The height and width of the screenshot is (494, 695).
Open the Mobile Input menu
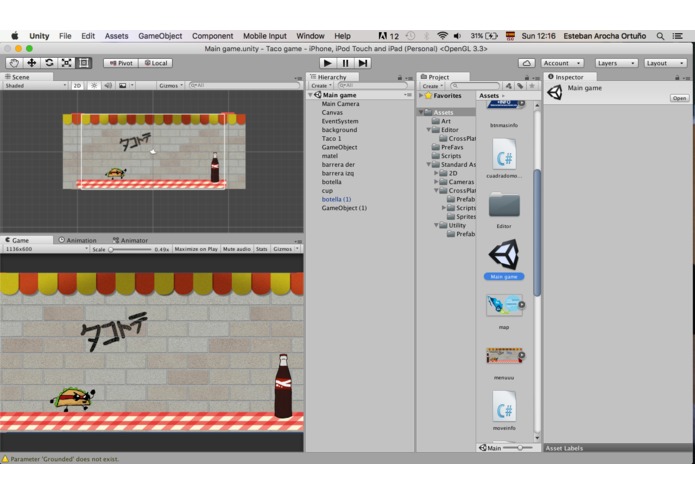click(265, 36)
